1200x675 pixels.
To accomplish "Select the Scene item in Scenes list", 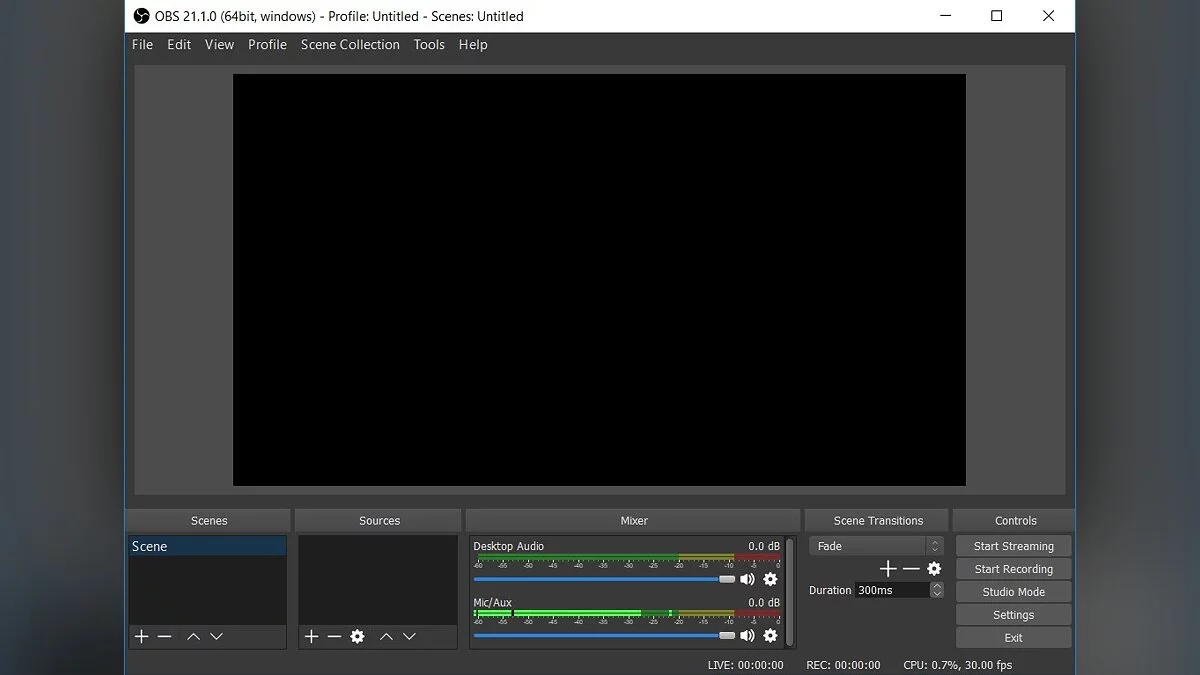I will click(207, 546).
